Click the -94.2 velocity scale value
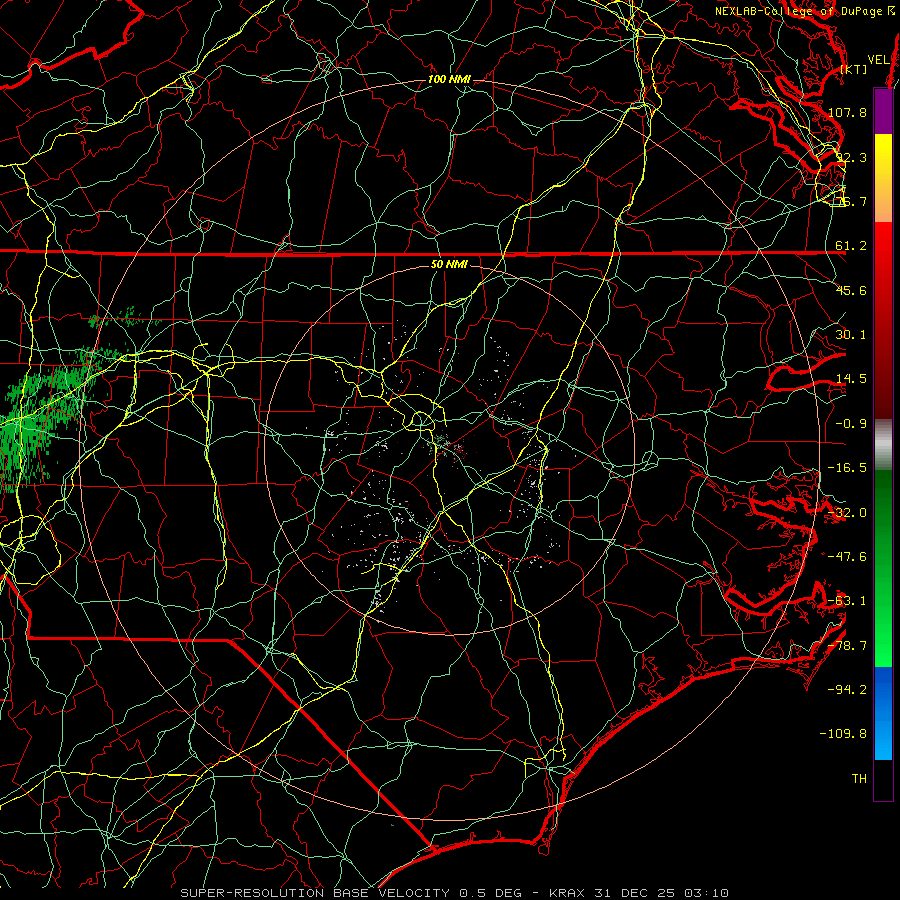 click(847, 690)
